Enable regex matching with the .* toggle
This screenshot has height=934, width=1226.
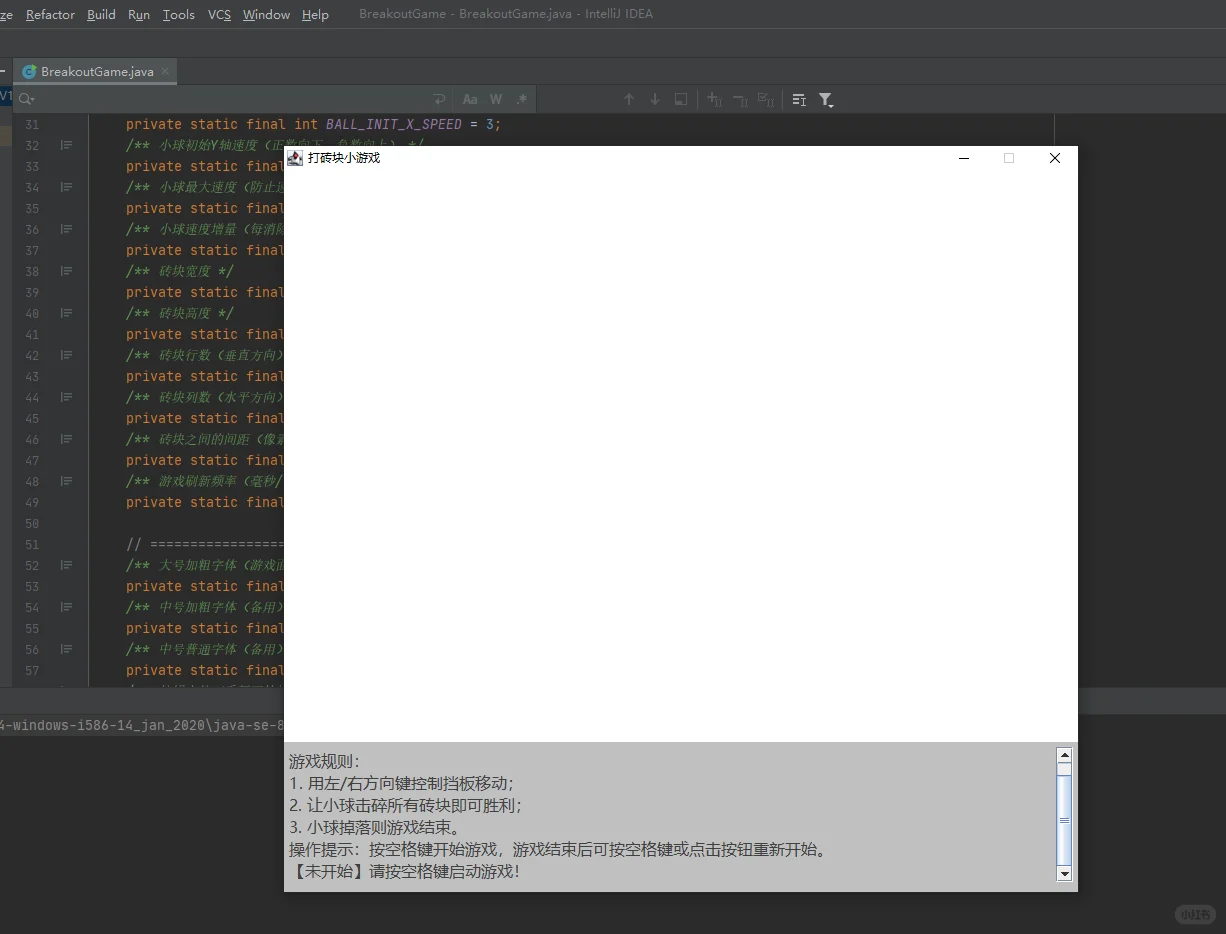(x=521, y=99)
